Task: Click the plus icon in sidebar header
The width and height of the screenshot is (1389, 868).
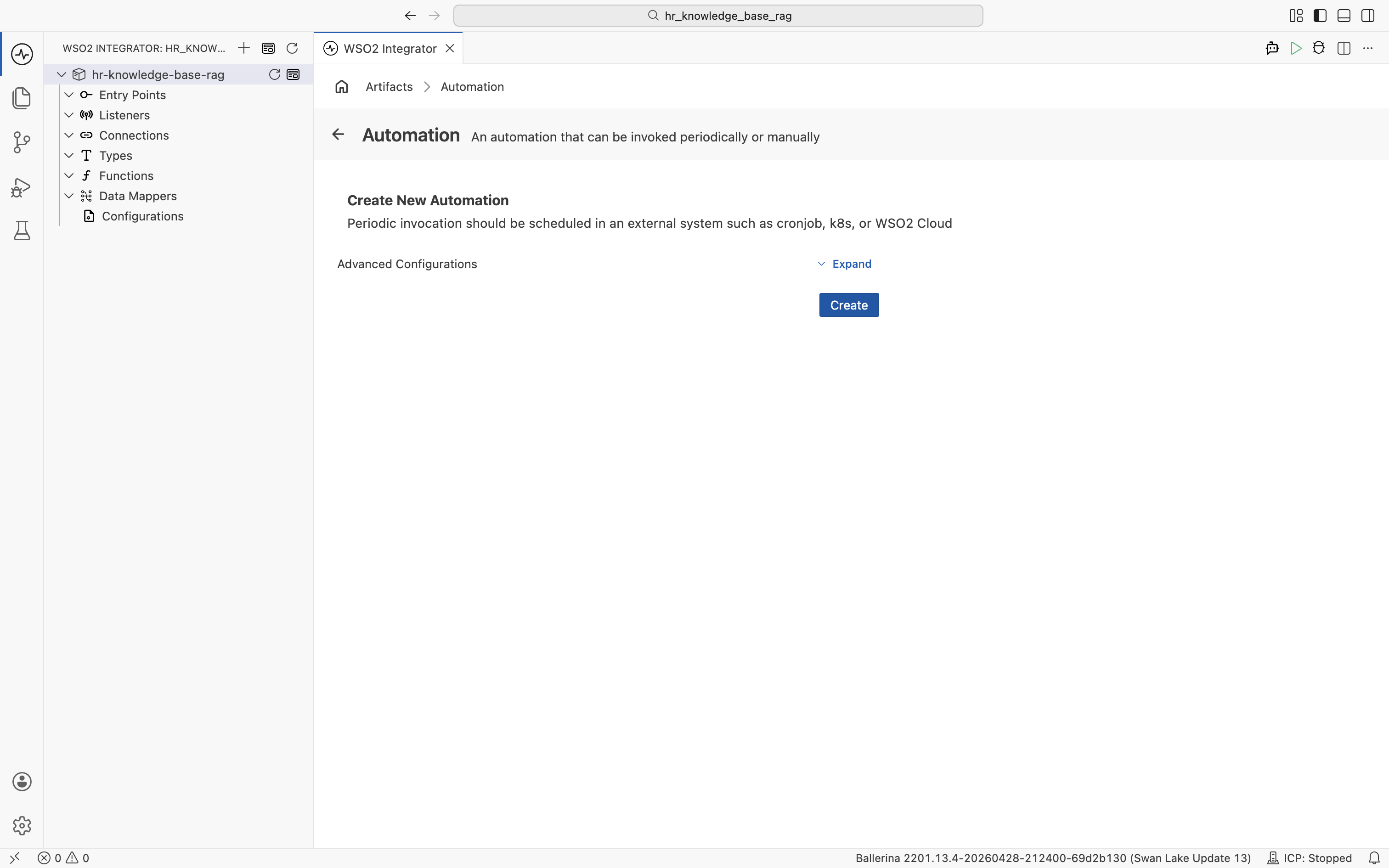Action: pos(244,48)
